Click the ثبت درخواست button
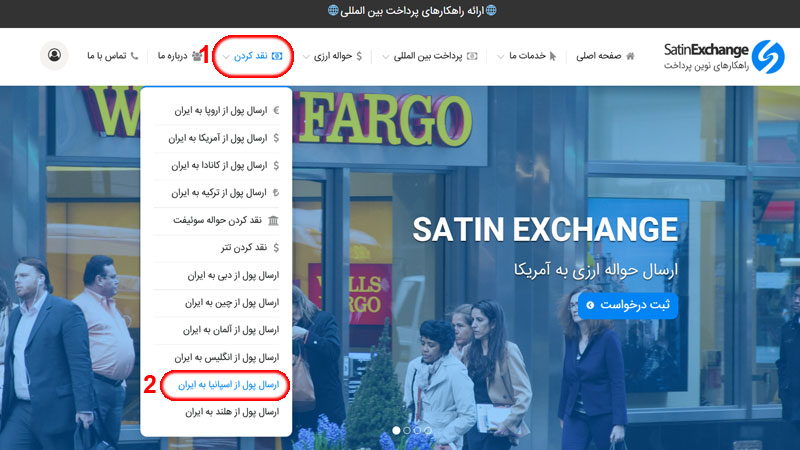The height and width of the screenshot is (450, 800). point(628,305)
